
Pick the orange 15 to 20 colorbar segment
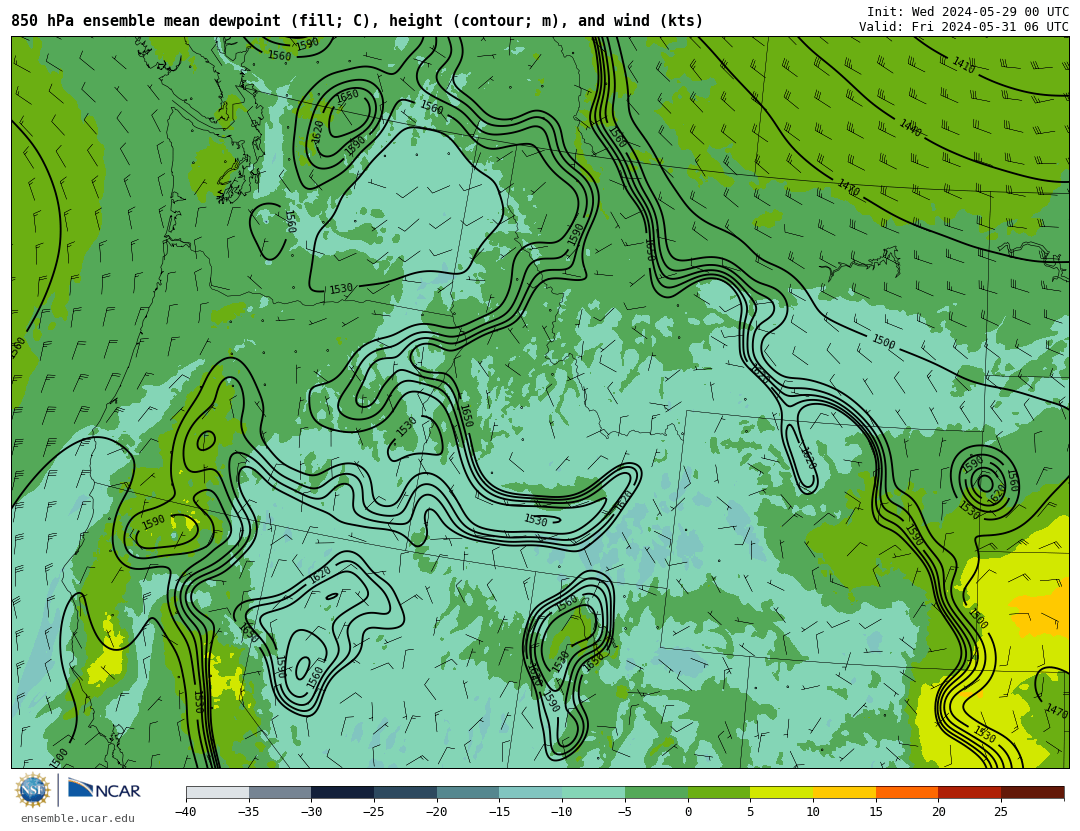tap(907, 793)
